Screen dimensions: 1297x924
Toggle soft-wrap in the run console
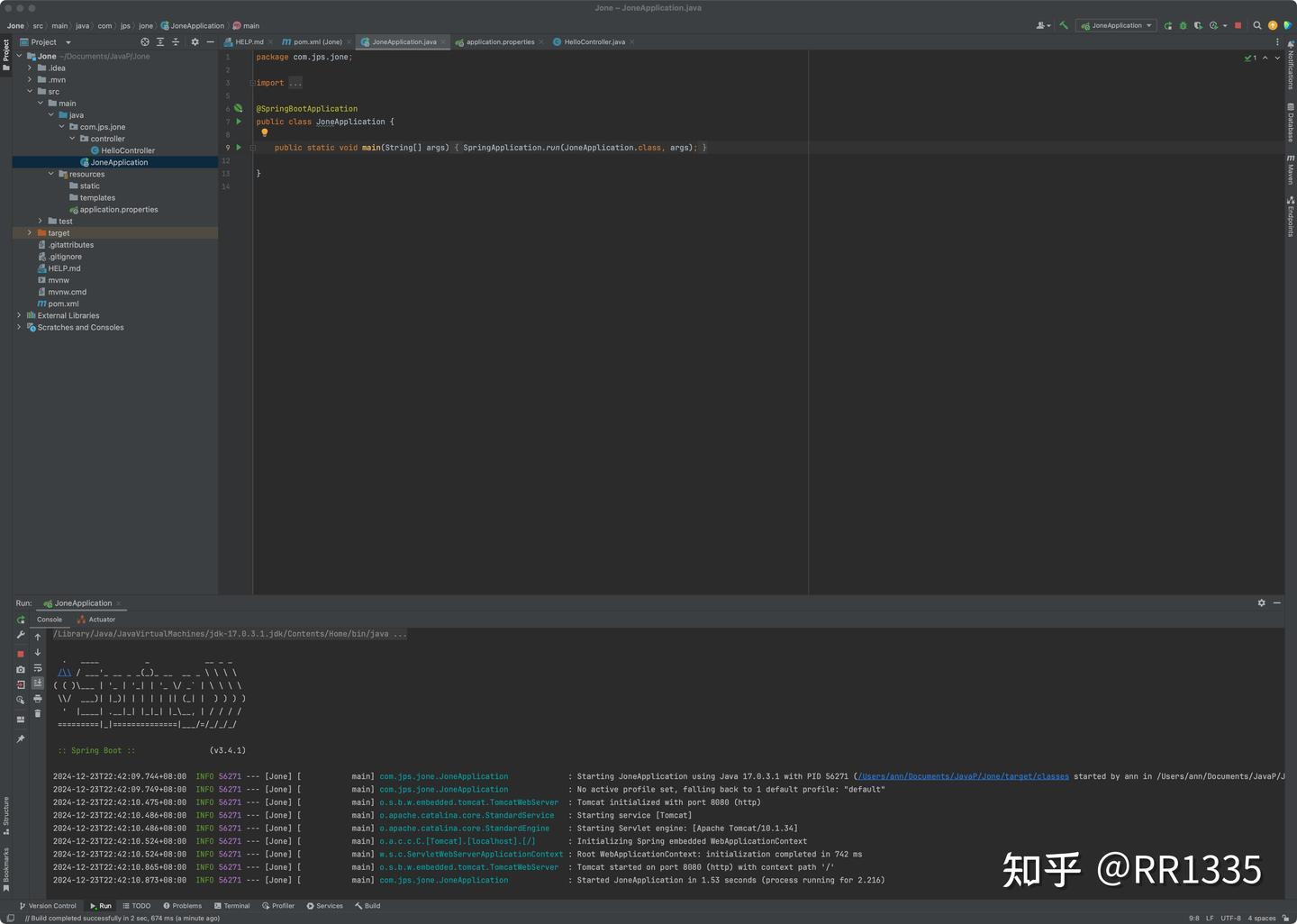tap(37, 668)
